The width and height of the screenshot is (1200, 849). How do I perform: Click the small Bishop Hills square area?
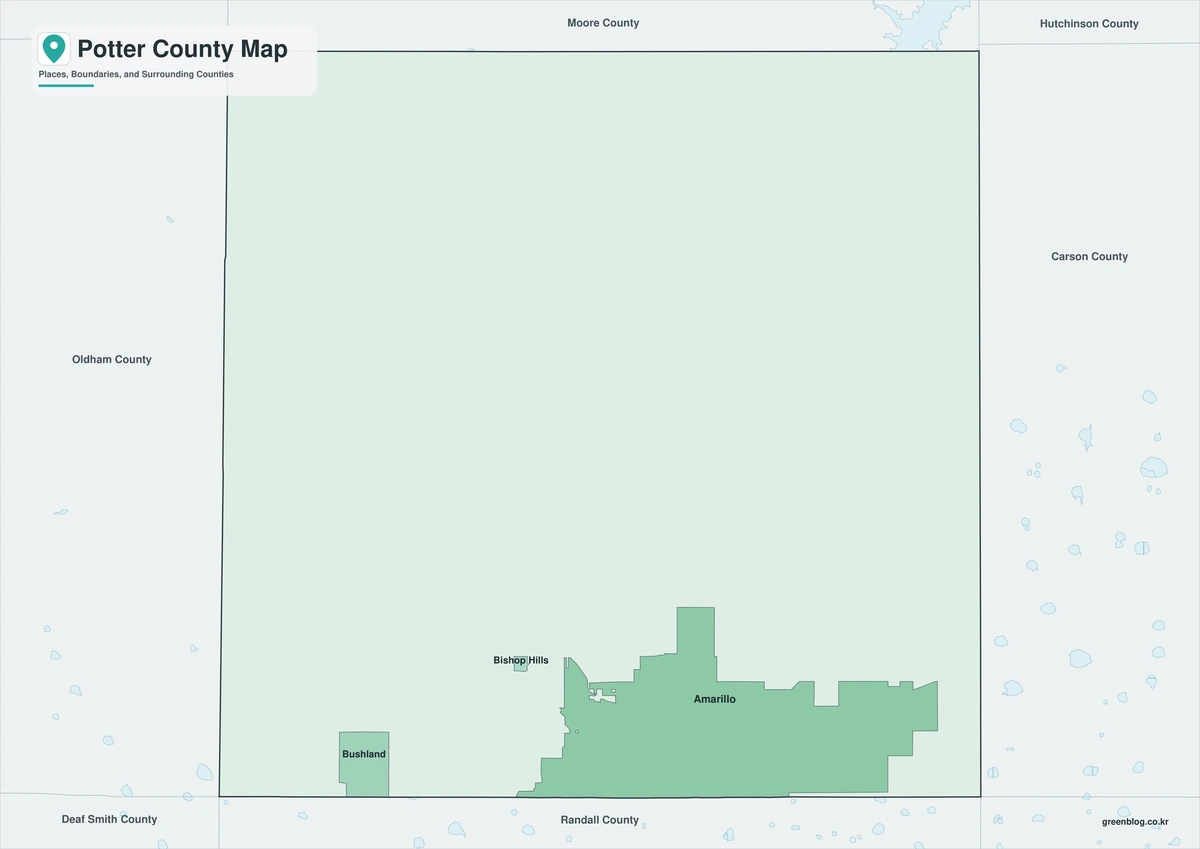pos(521,664)
